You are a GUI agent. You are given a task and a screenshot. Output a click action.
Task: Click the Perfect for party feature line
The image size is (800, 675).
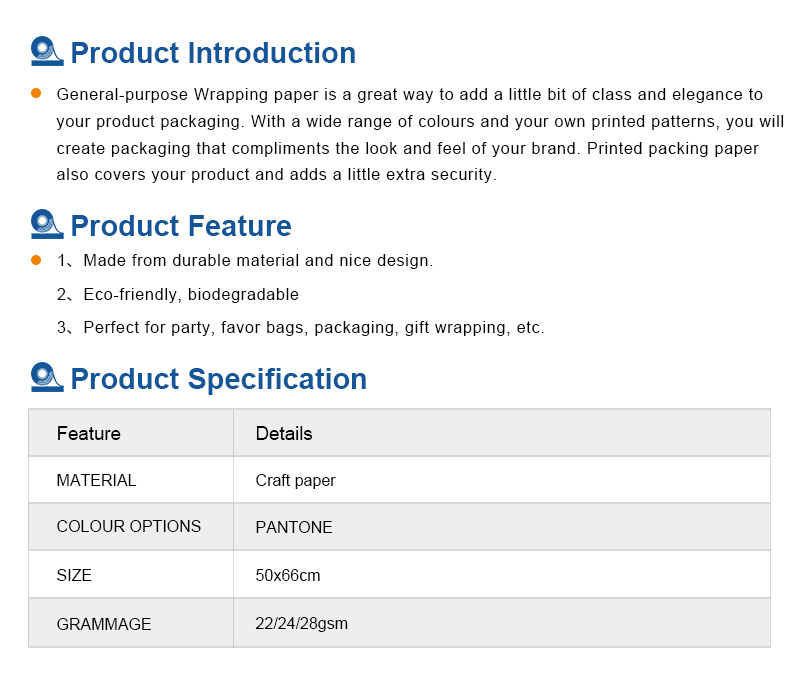coord(301,328)
